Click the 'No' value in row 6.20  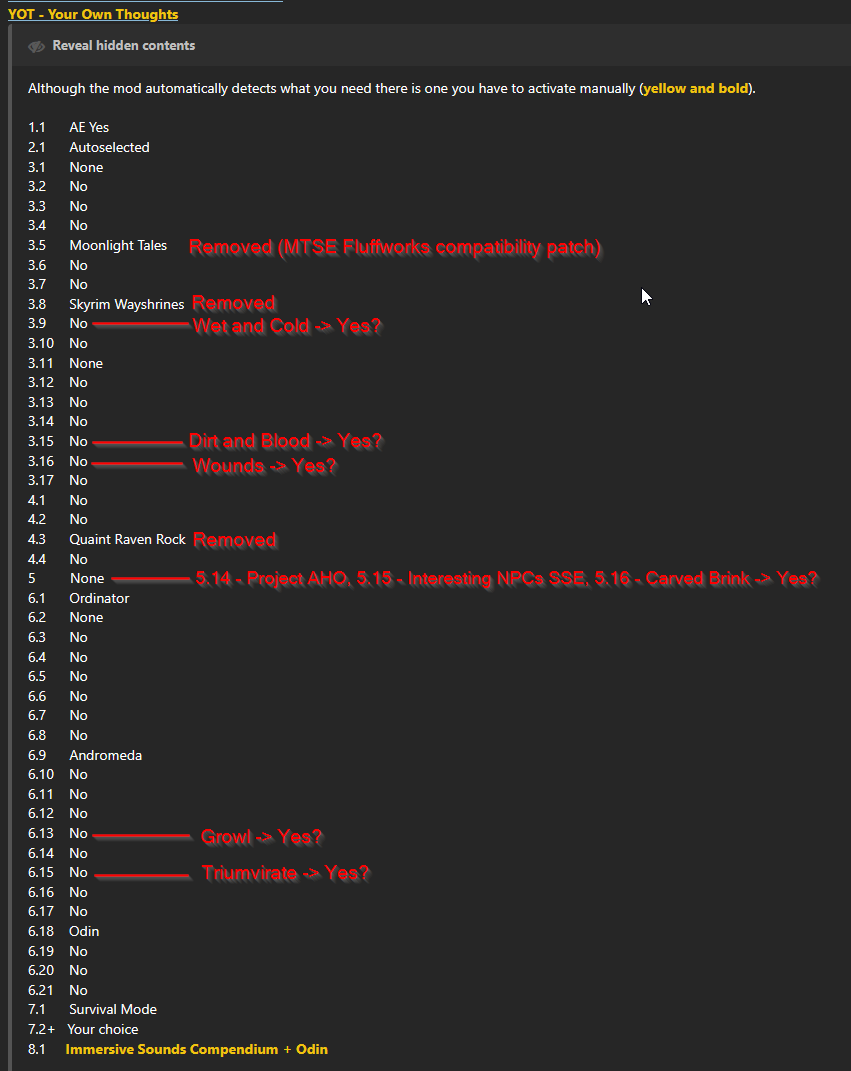[x=79, y=970]
